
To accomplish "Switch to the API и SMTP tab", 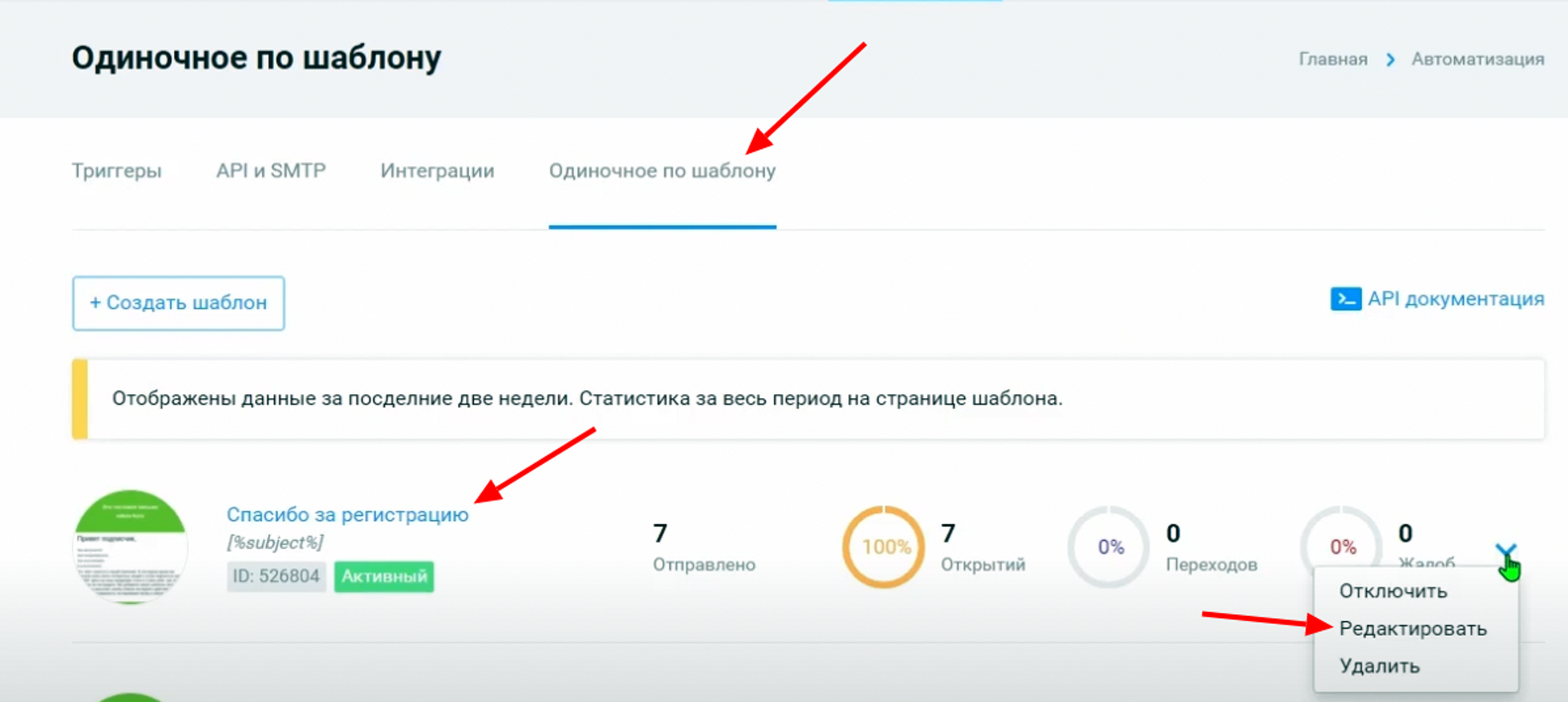I will pyautogui.click(x=271, y=170).
